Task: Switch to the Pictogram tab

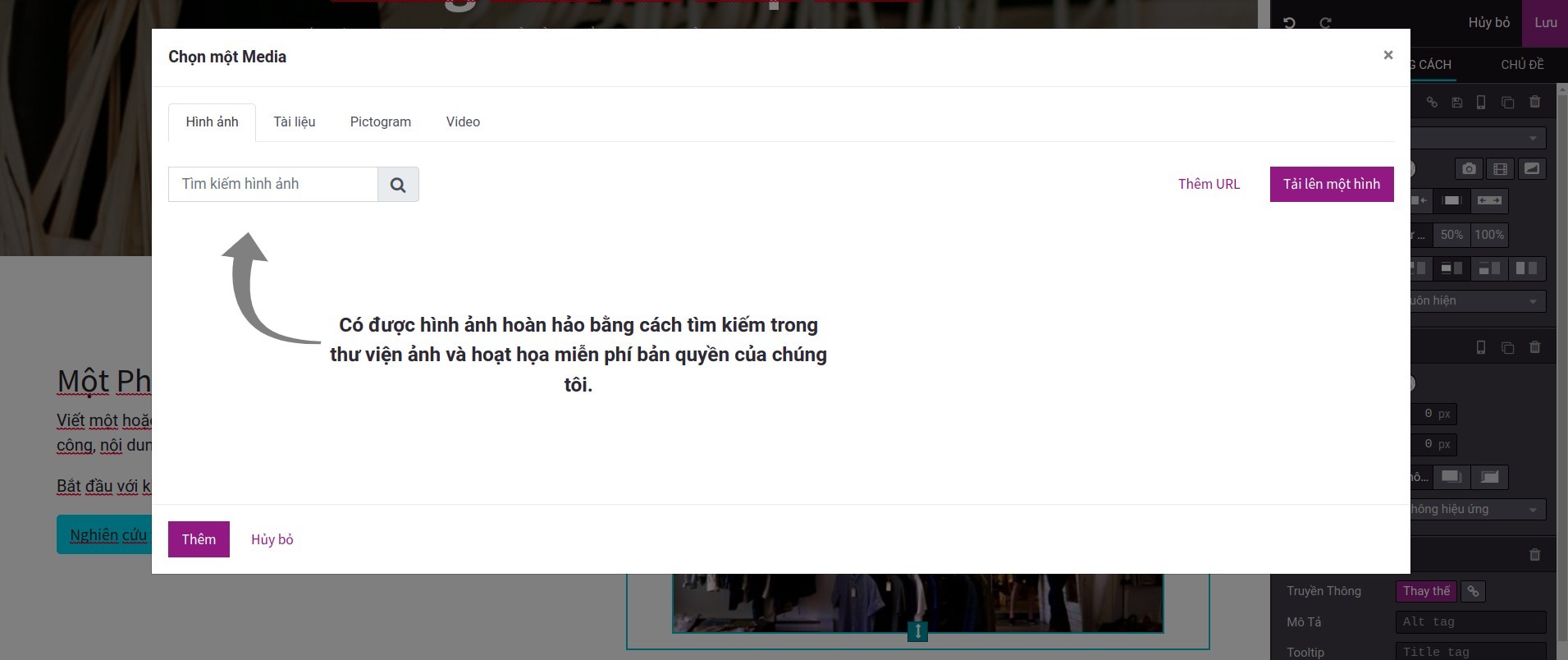Action: pyautogui.click(x=380, y=121)
